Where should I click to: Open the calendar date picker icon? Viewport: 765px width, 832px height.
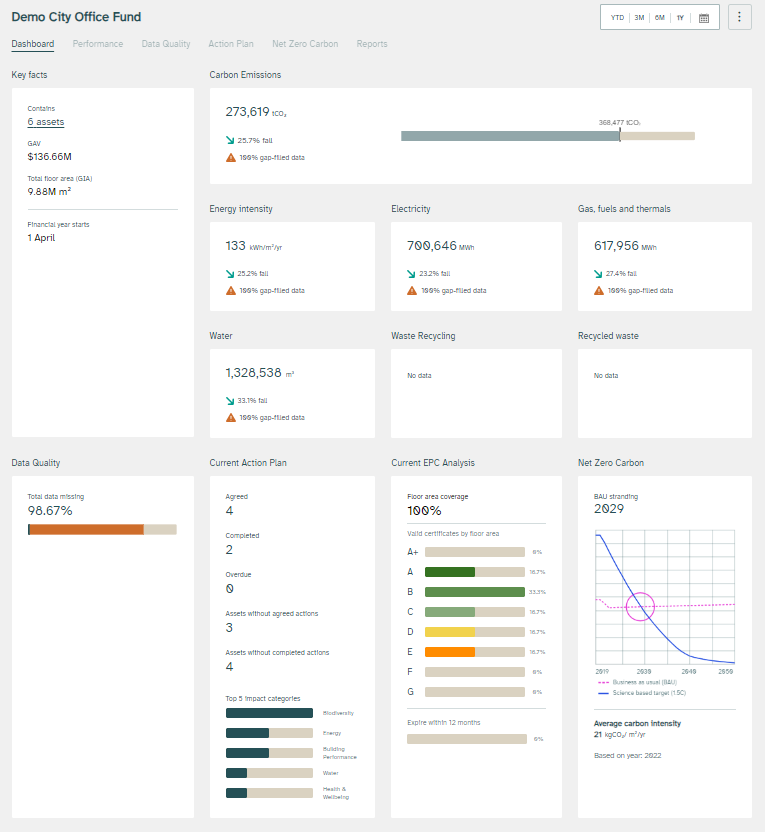coord(704,18)
